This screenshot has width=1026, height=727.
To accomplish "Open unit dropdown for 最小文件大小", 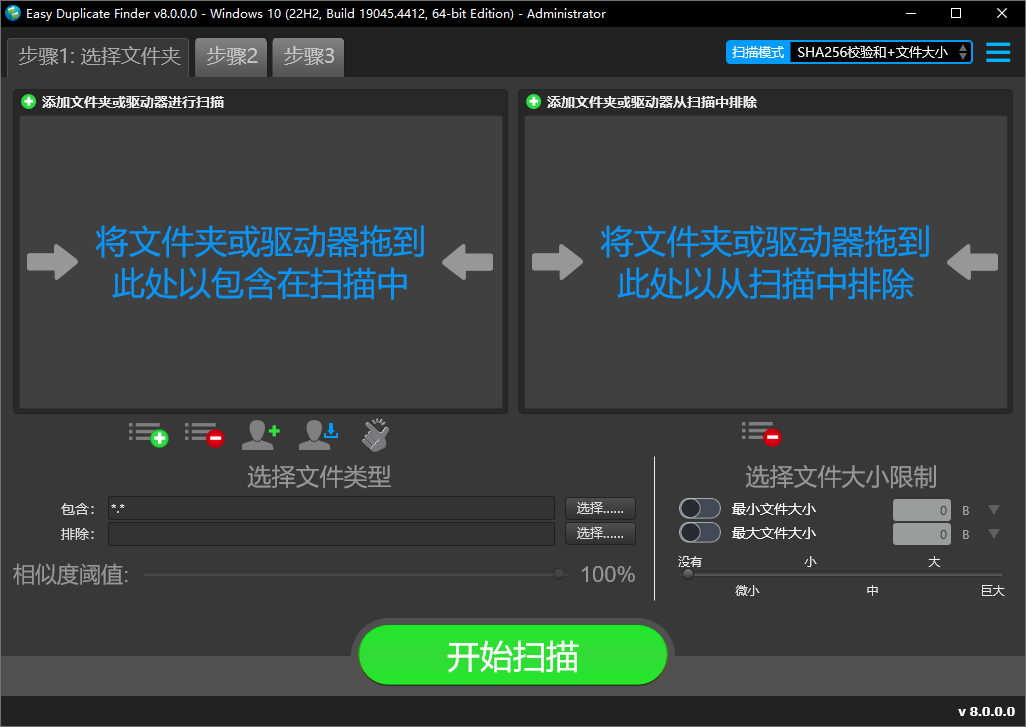I will pyautogui.click(x=994, y=510).
